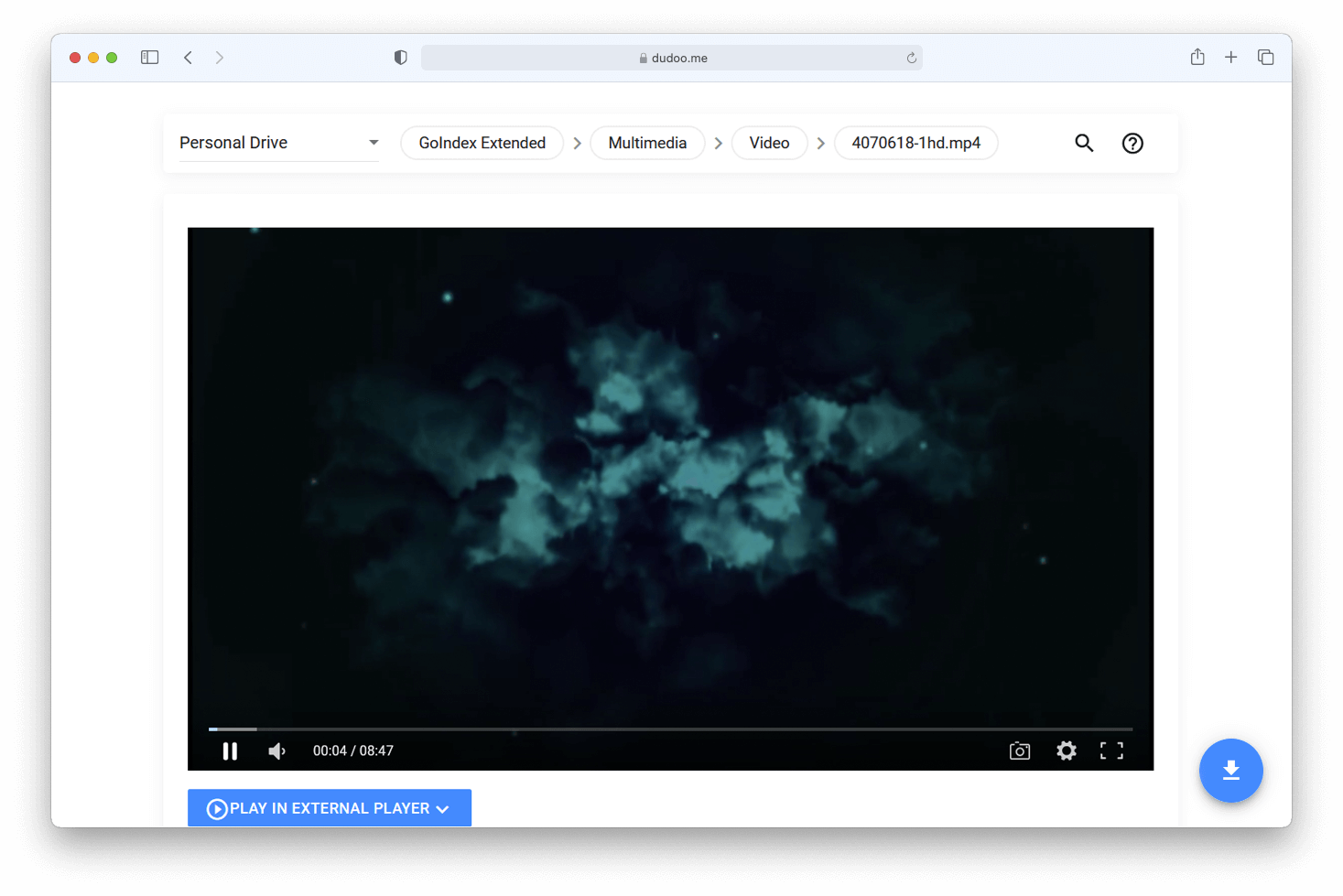This screenshot has height=896, width=1343.
Task: Open the Video folder breadcrumb
Action: pos(769,143)
